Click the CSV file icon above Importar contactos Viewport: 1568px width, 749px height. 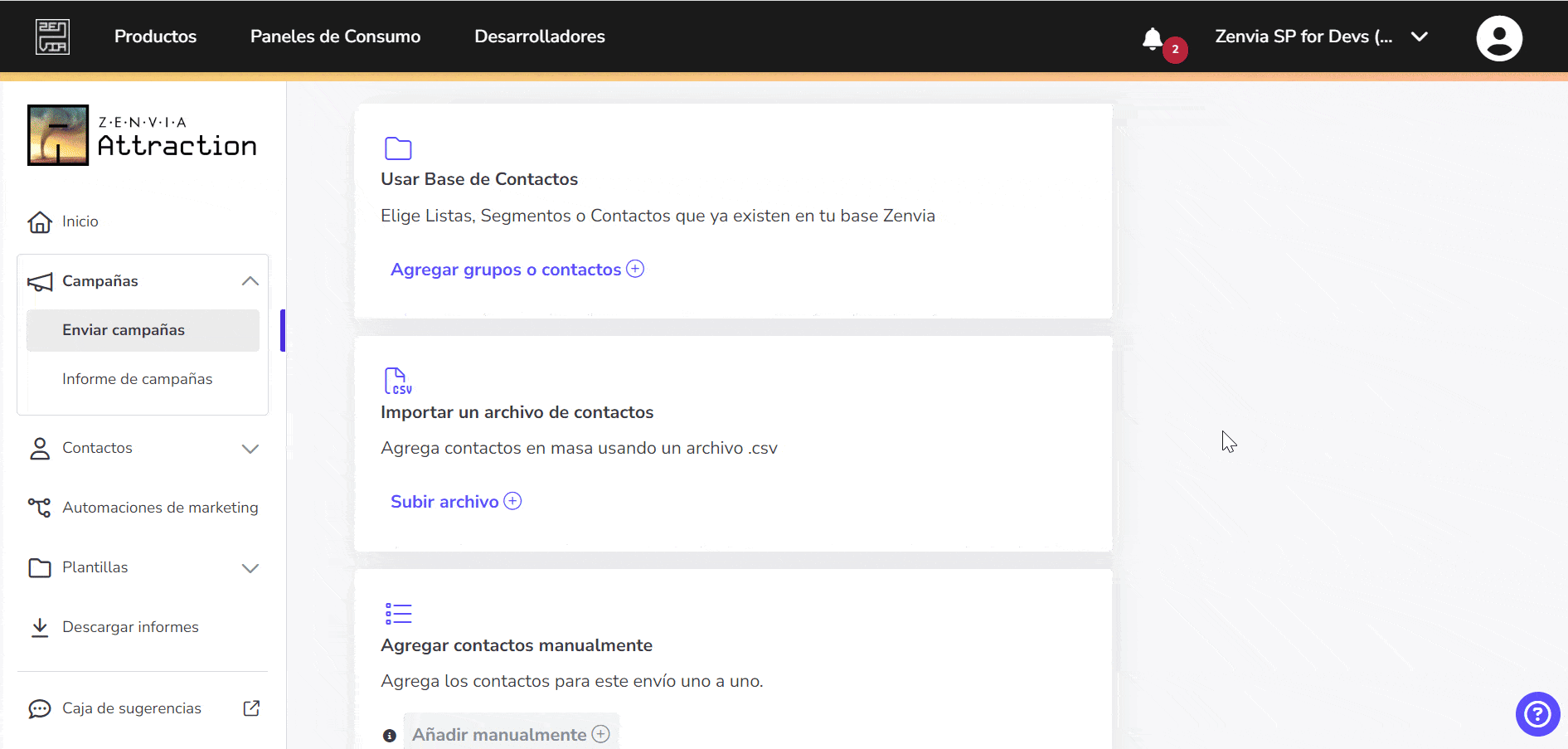[398, 381]
